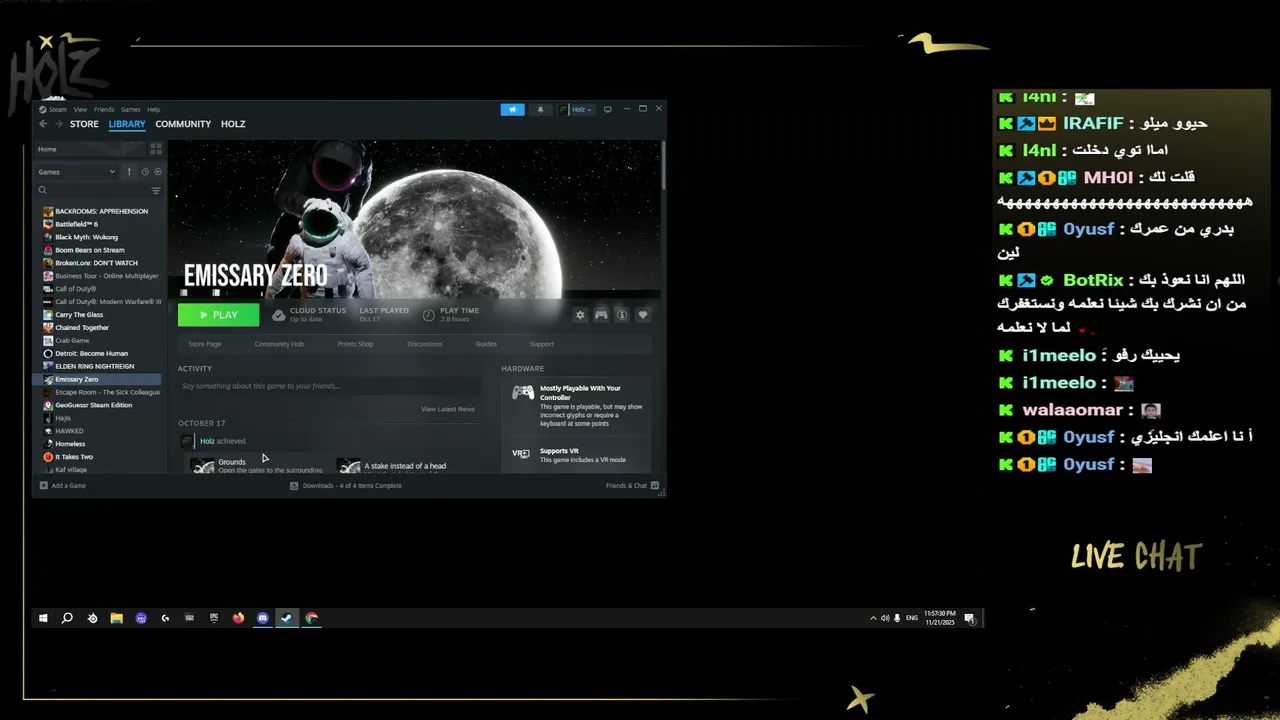
Task: Open controller layout icon for Emissary Zero
Action: pos(601,315)
